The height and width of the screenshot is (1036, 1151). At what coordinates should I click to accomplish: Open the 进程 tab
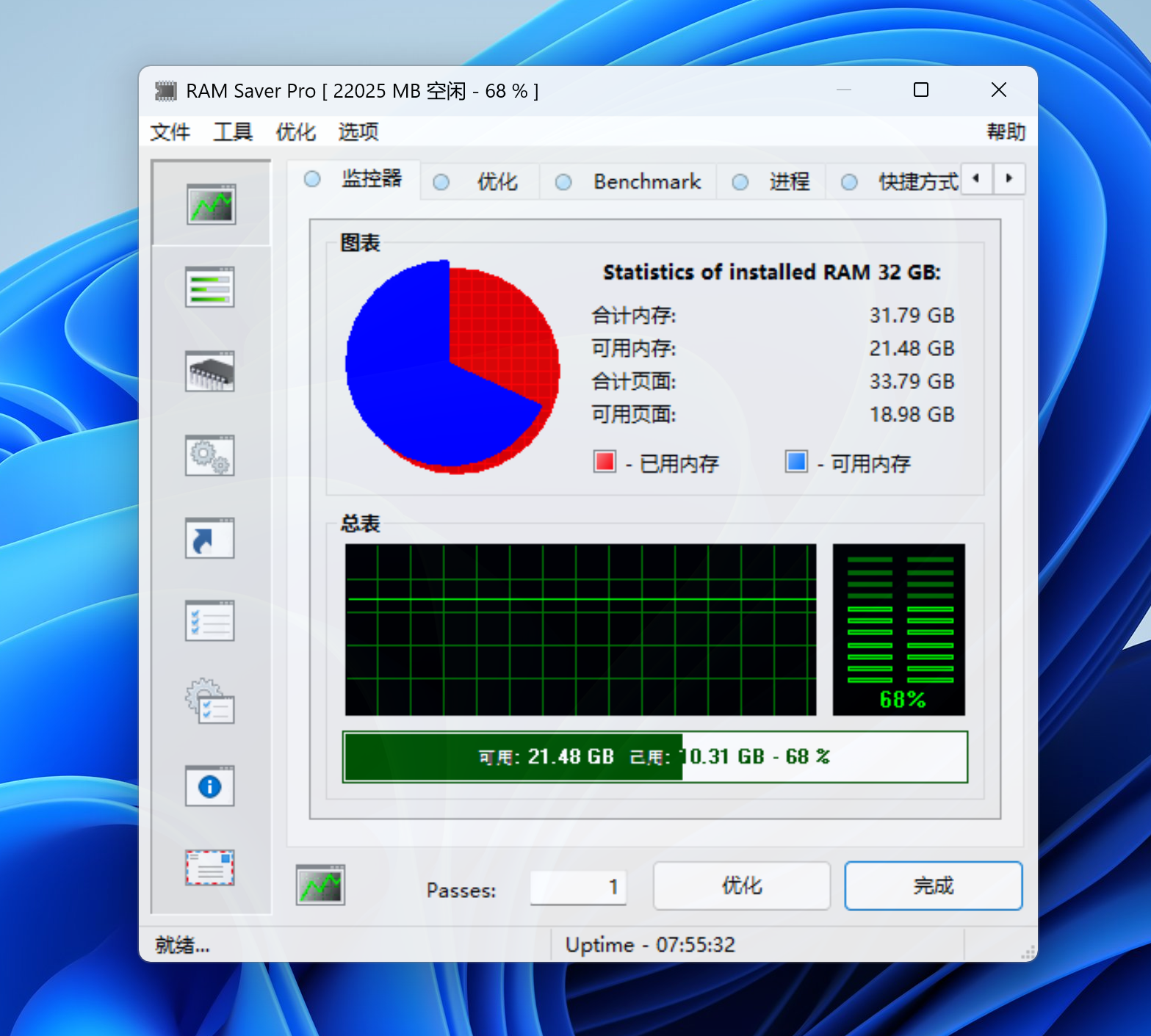click(x=771, y=182)
